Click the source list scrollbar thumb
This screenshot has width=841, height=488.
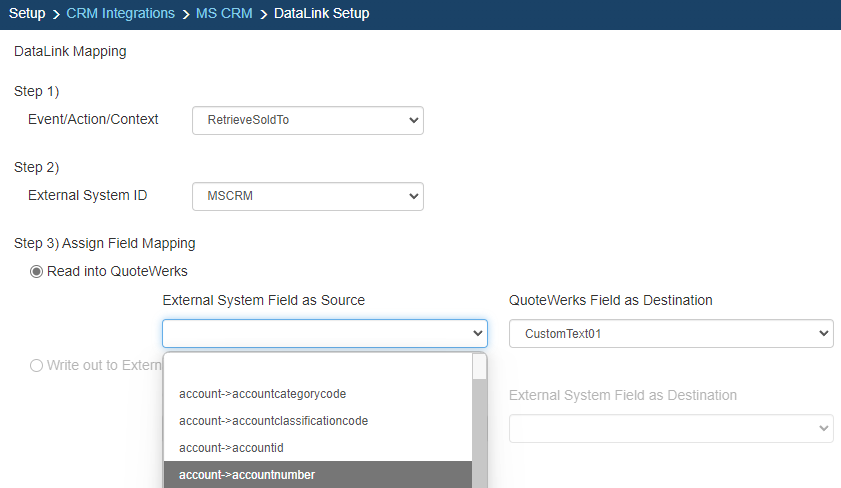click(479, 366)
